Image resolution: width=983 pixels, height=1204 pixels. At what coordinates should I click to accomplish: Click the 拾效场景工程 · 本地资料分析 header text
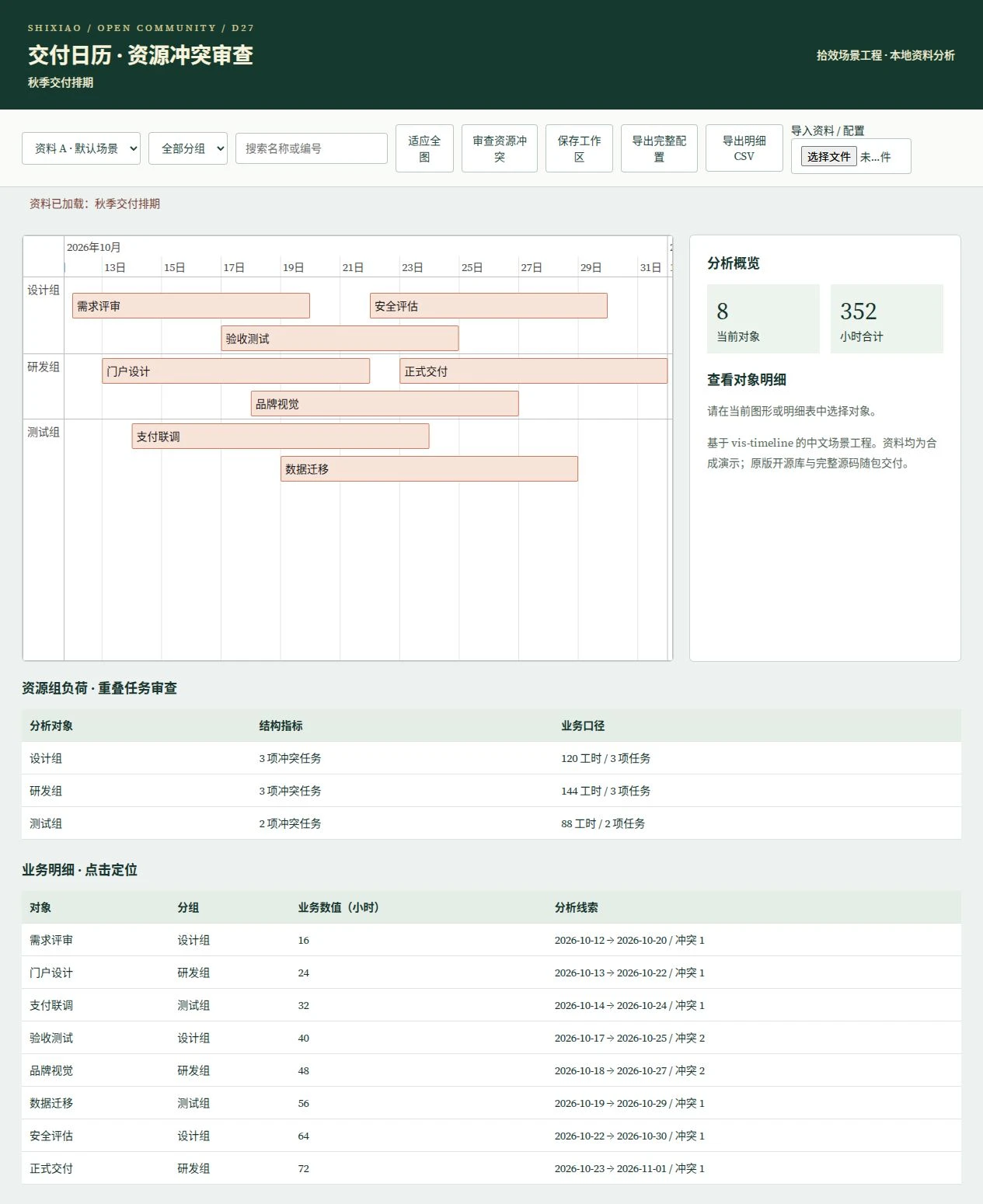[885, 55]
